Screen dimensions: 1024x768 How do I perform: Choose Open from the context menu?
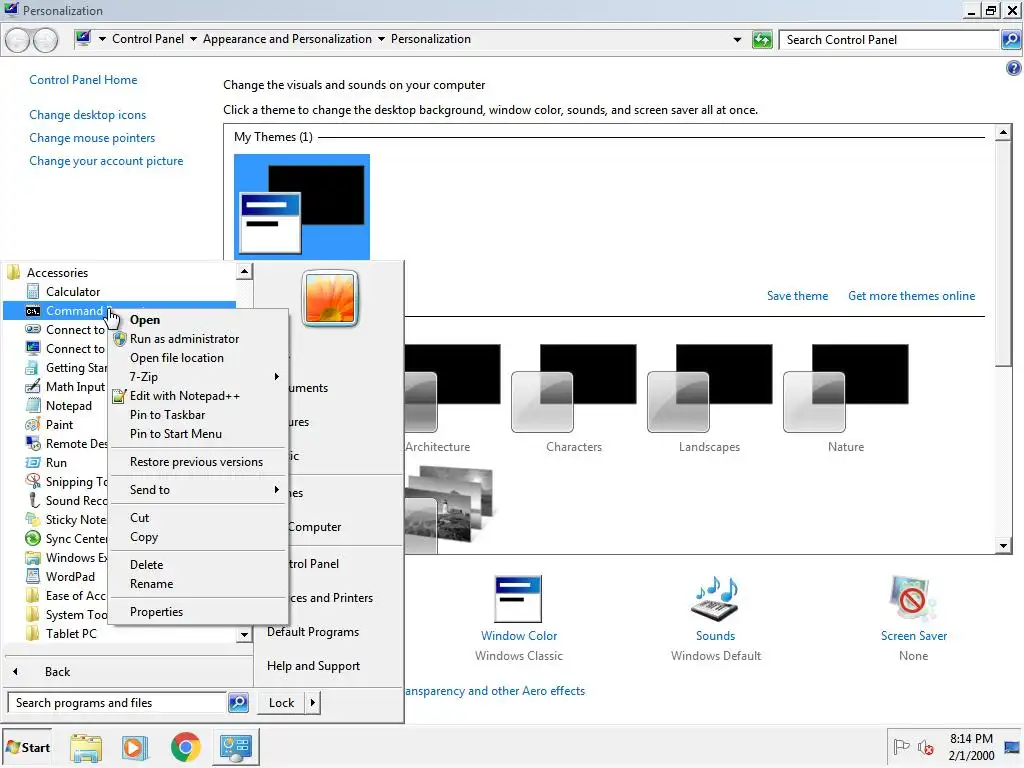pyautogui.click(x=144, y=320)
